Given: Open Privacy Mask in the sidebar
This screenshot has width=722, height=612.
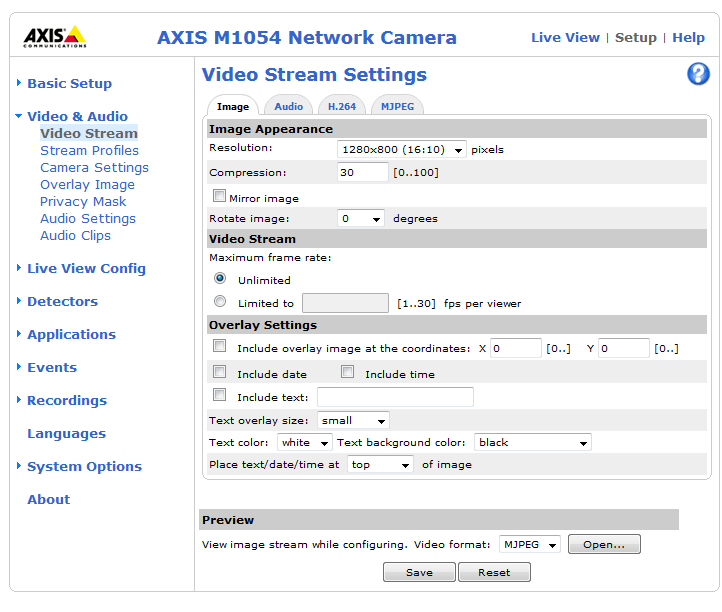Looking at the screenshot, I should coord(83,201).
